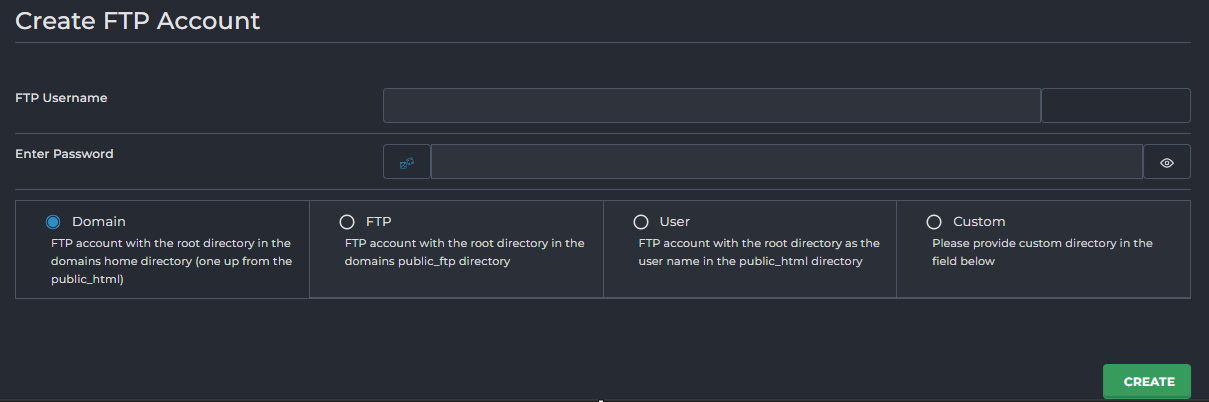Choose the User radio button circle
Viewport: 1209px width, 402px height.
pyautogui.click(x=641, y=222)
